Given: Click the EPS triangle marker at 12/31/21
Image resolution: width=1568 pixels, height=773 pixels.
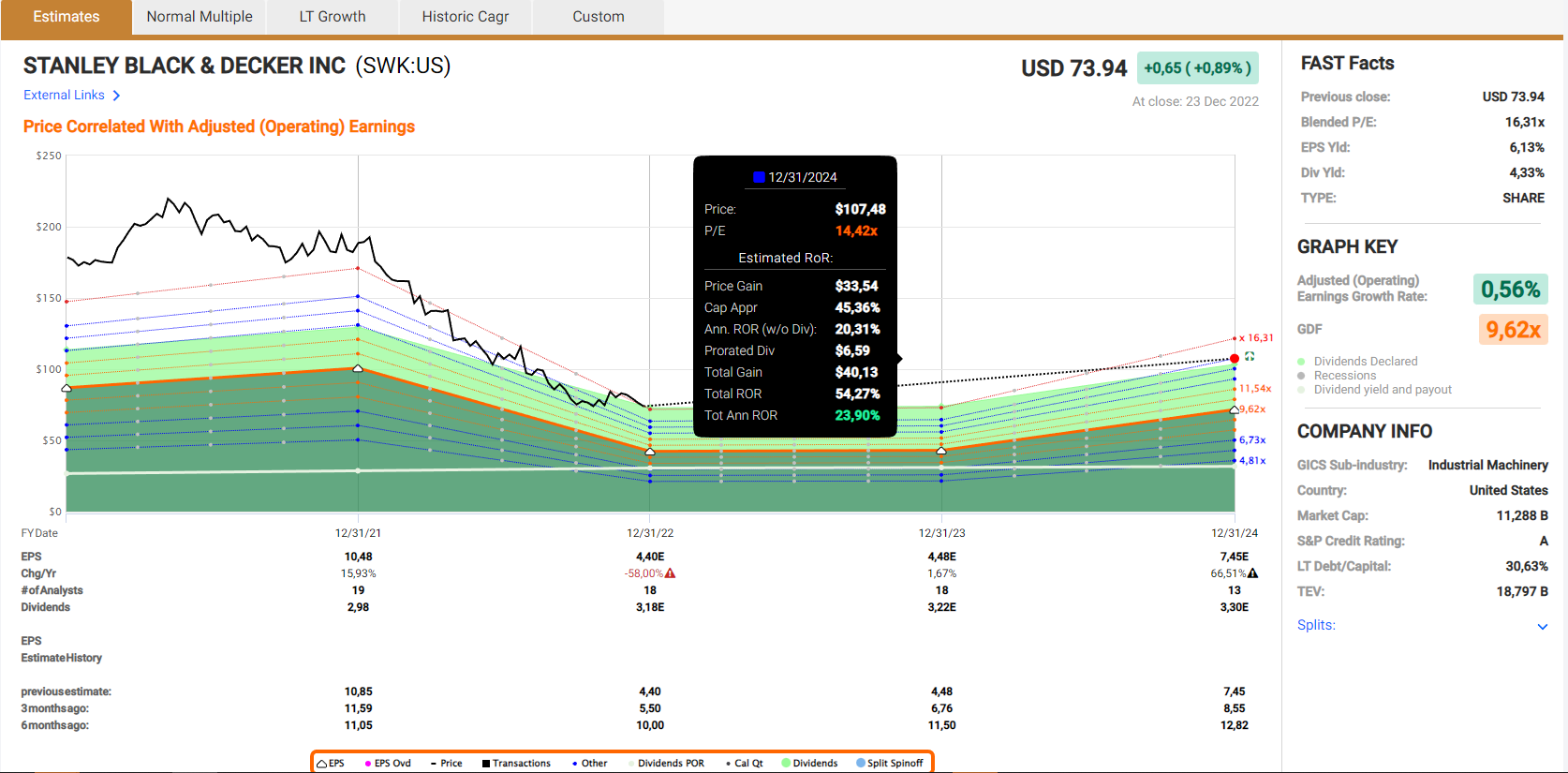Looking at the screenshot, I should (x=358, y=369).
